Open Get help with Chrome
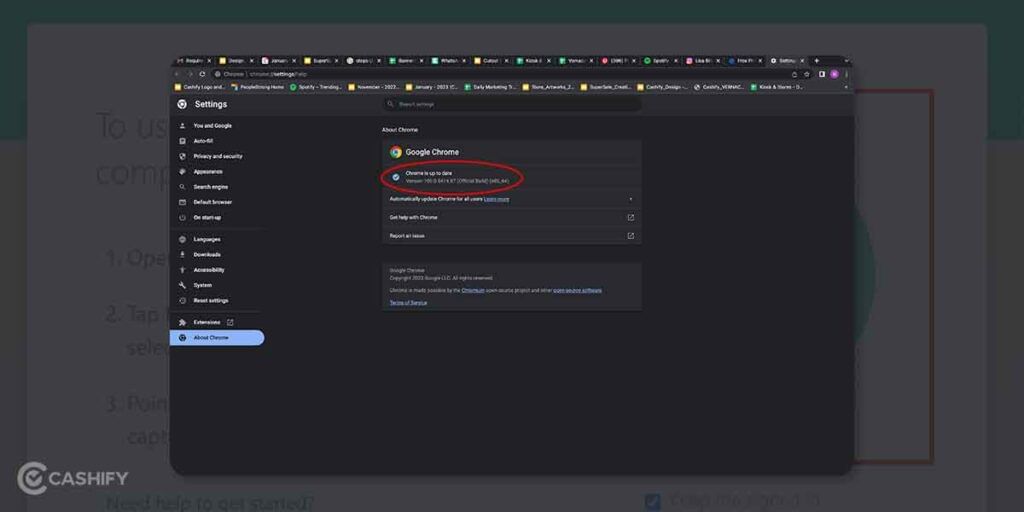 (511, 217)
